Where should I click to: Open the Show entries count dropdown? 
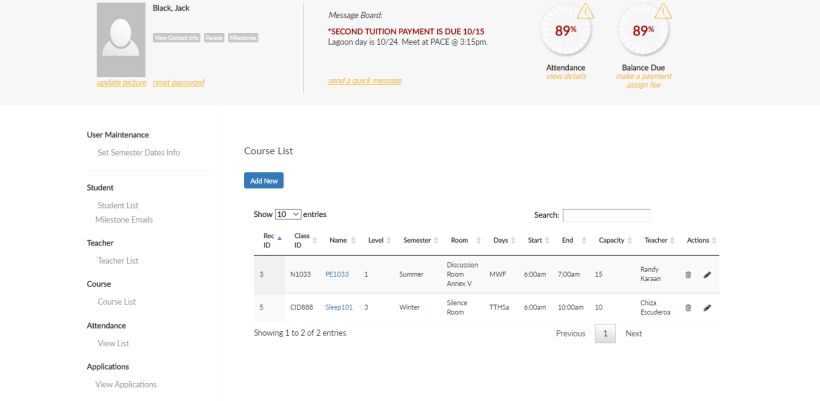click(x=288, y=214)
